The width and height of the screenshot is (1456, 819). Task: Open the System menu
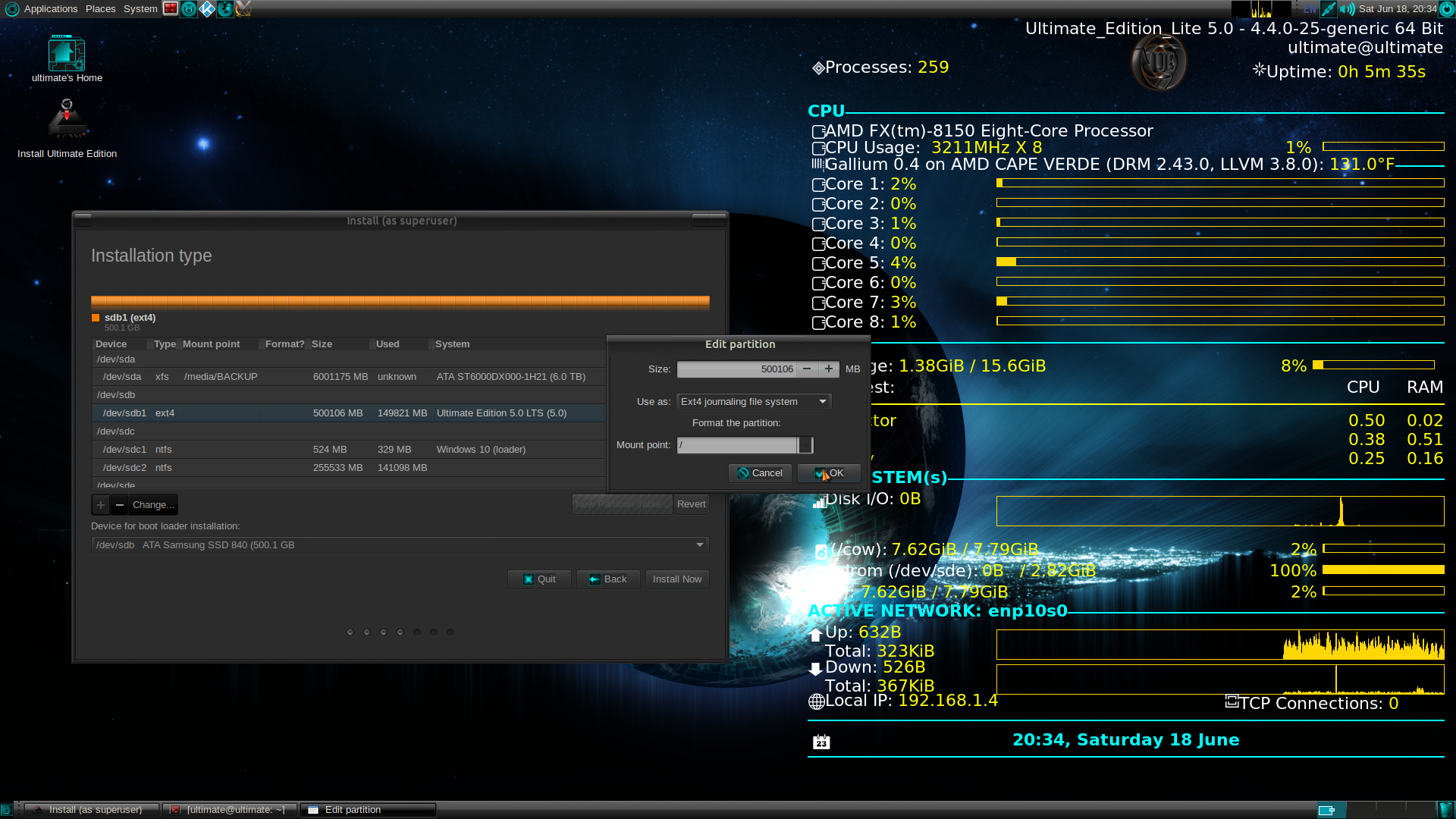(x=140, y=9)
